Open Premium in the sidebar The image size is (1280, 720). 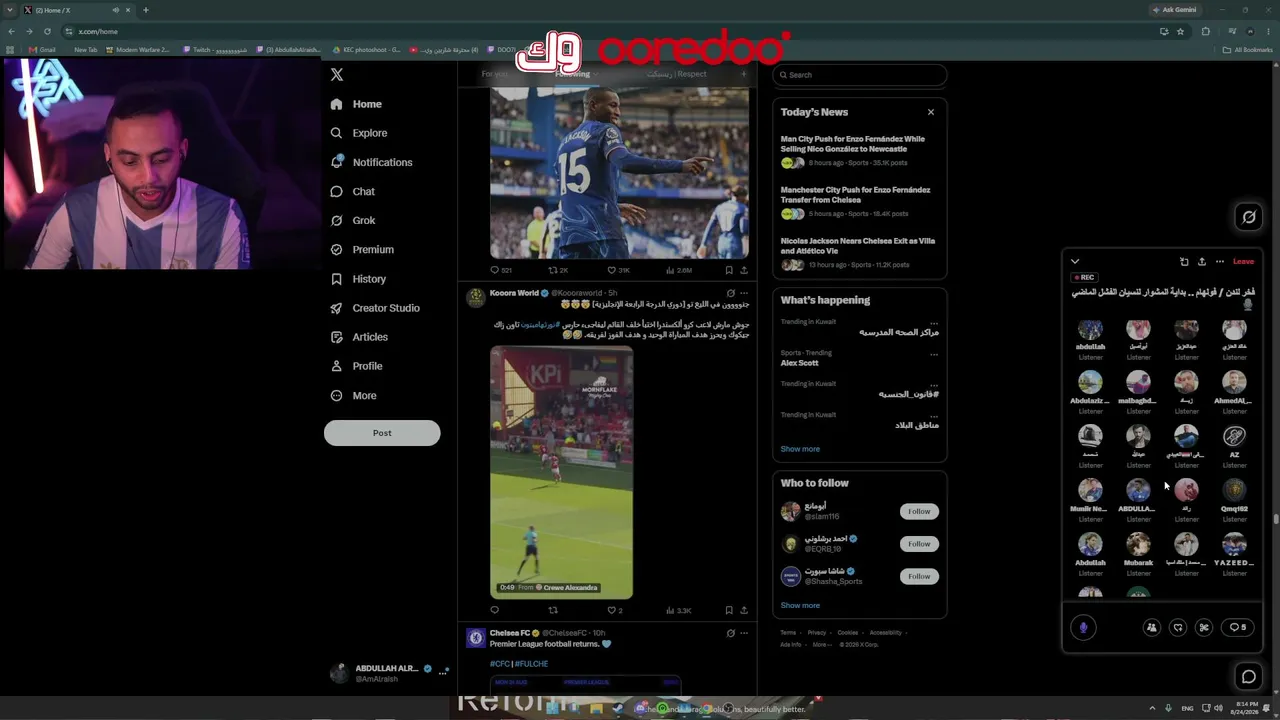(x=361, y=249)
